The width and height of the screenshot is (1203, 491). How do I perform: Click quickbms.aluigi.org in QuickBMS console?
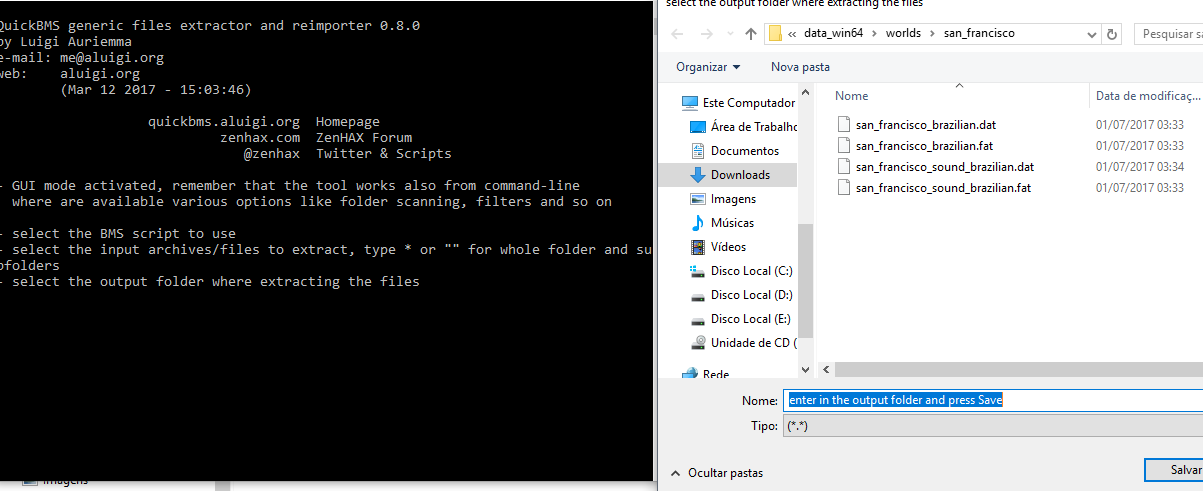coord(224,121)
